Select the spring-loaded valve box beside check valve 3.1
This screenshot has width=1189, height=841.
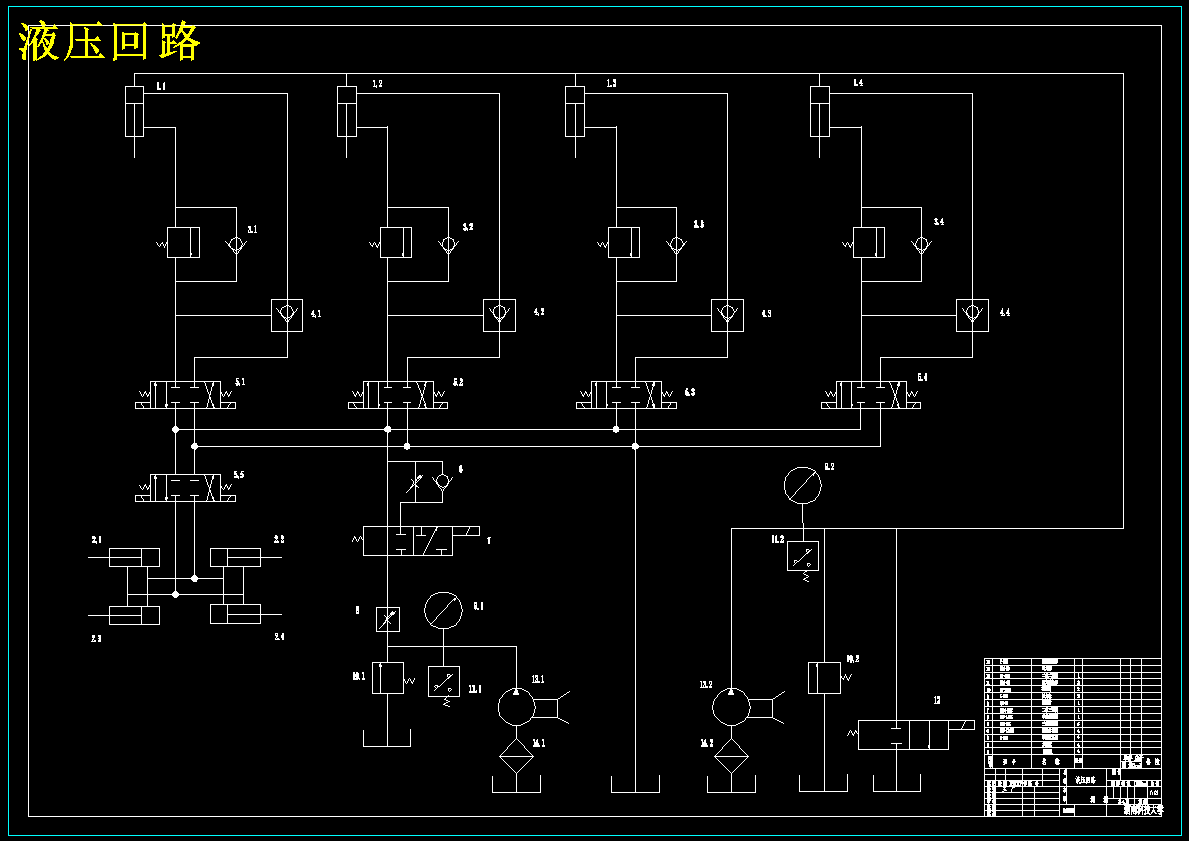click(183, 243)
